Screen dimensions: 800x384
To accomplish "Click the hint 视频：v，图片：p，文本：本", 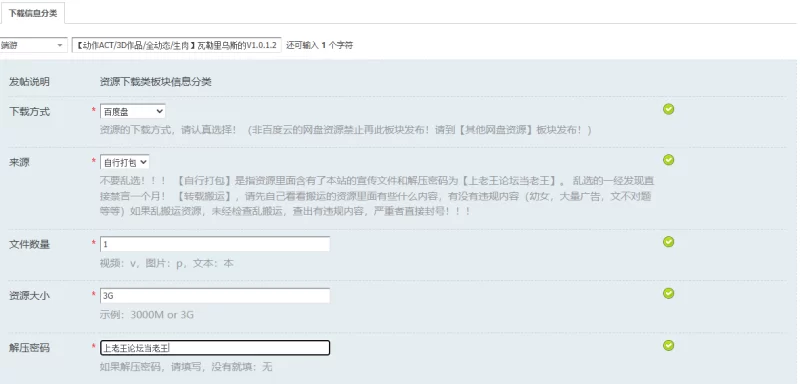I will tap(167, 264).
